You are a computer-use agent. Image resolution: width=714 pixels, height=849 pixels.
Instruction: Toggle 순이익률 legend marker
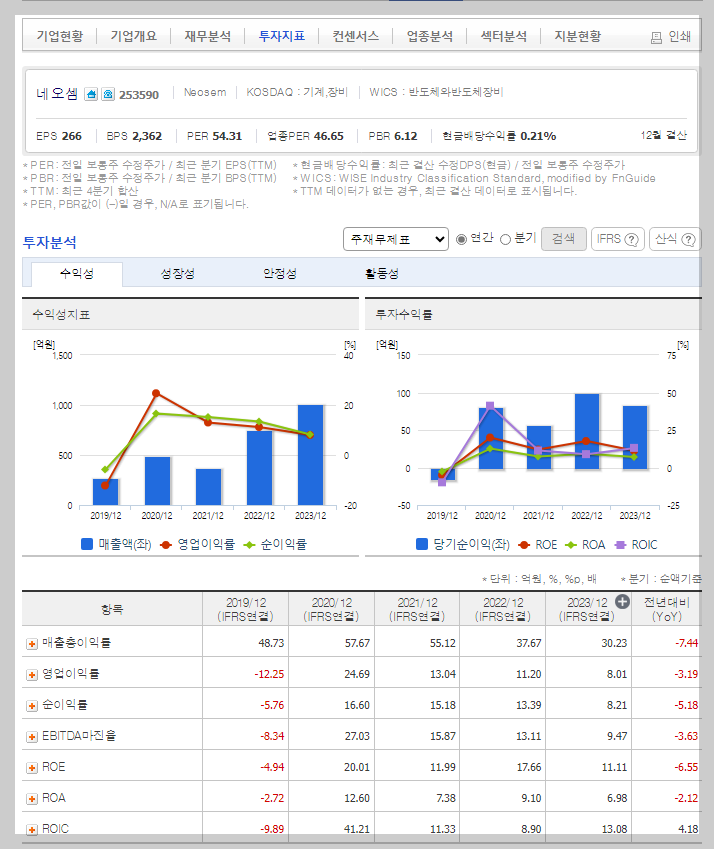point(250,545)
